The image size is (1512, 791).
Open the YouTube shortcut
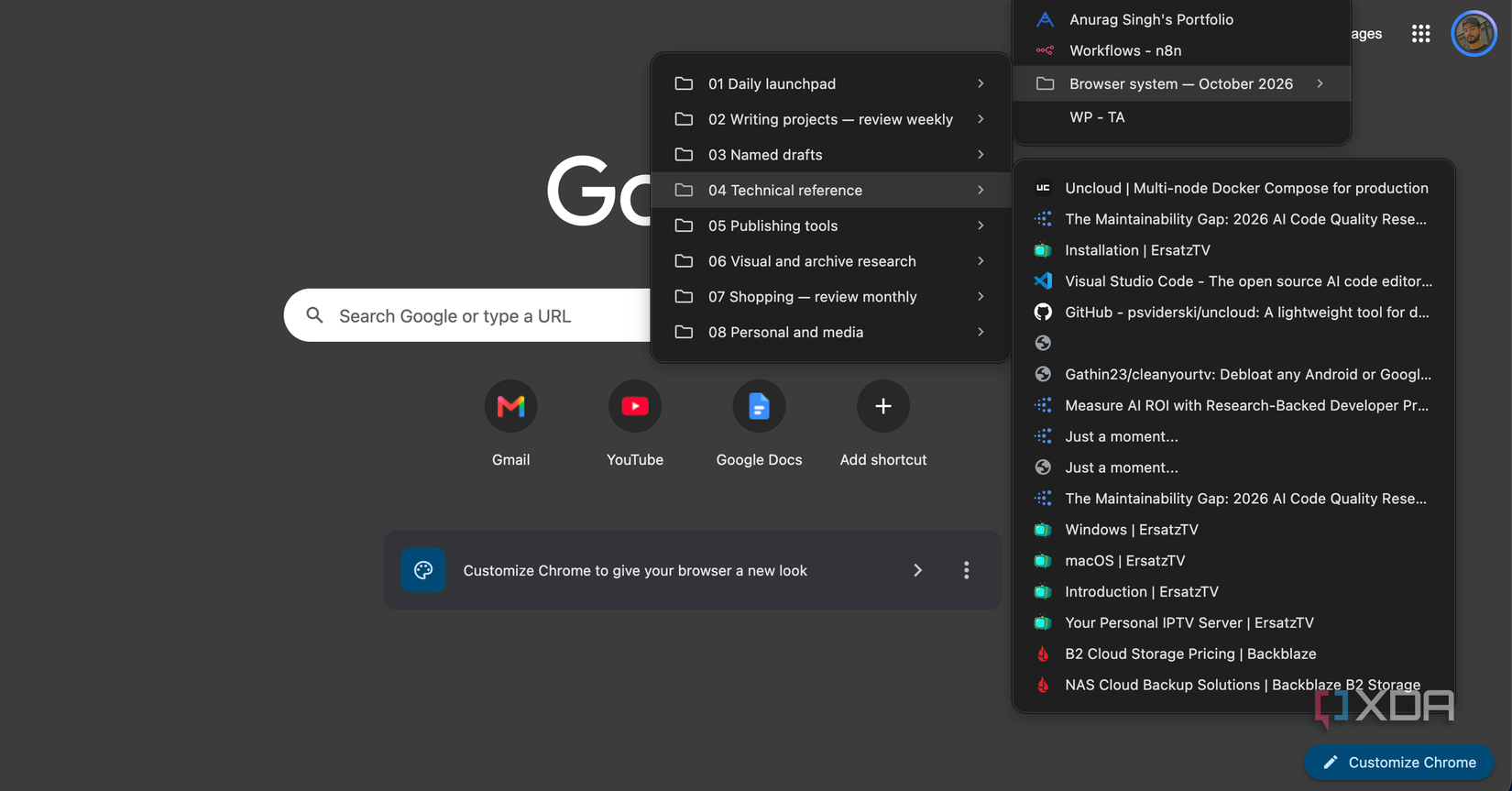pos(635,424)
